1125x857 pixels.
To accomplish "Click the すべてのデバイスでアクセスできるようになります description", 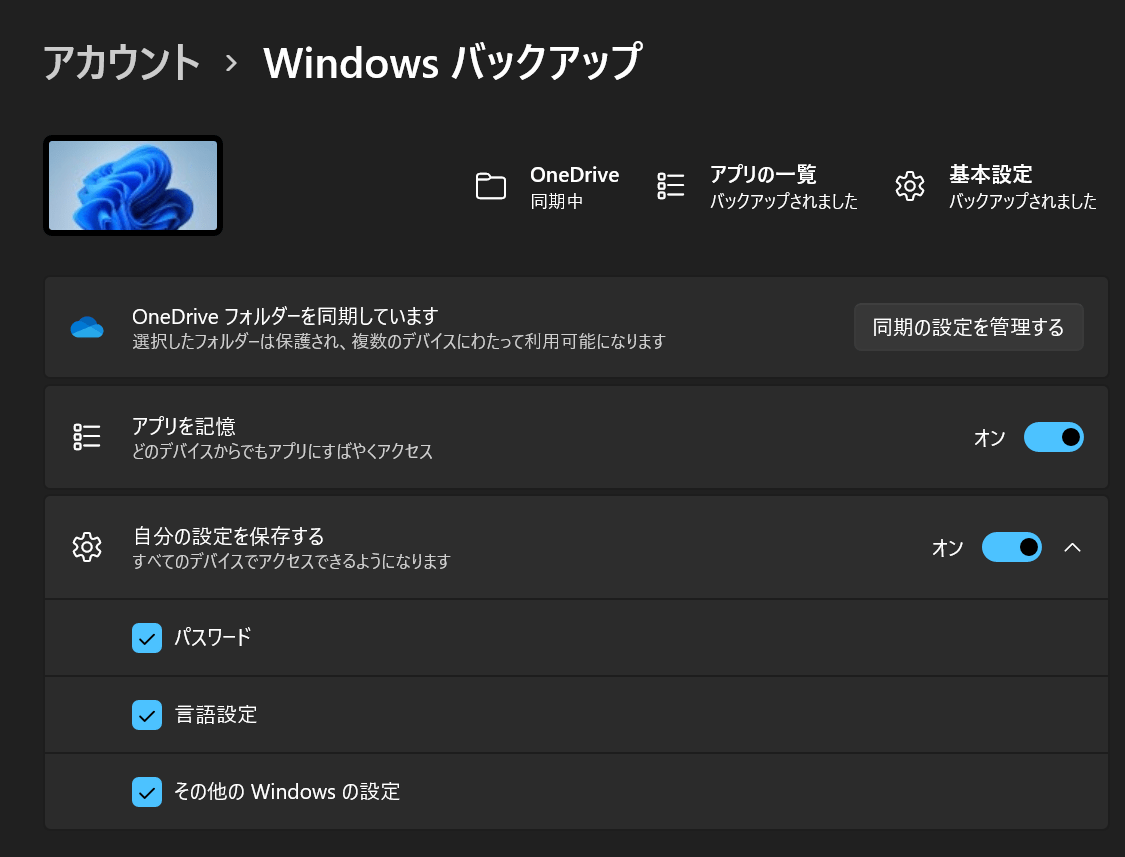I will (291, 561).
